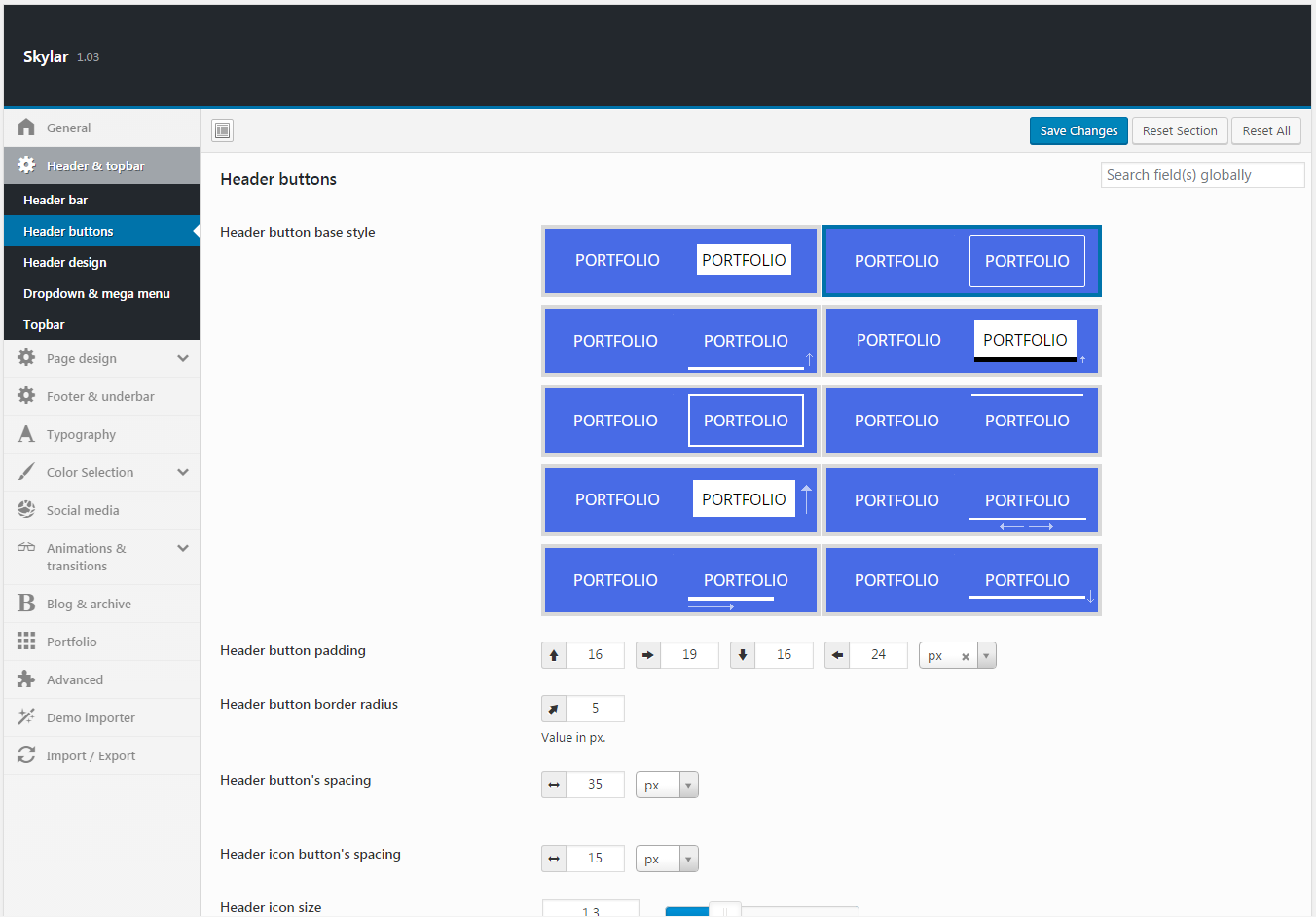Click the Page design gear icon
This screenshot has width=1316, height=917.
(x=26, y=358)
